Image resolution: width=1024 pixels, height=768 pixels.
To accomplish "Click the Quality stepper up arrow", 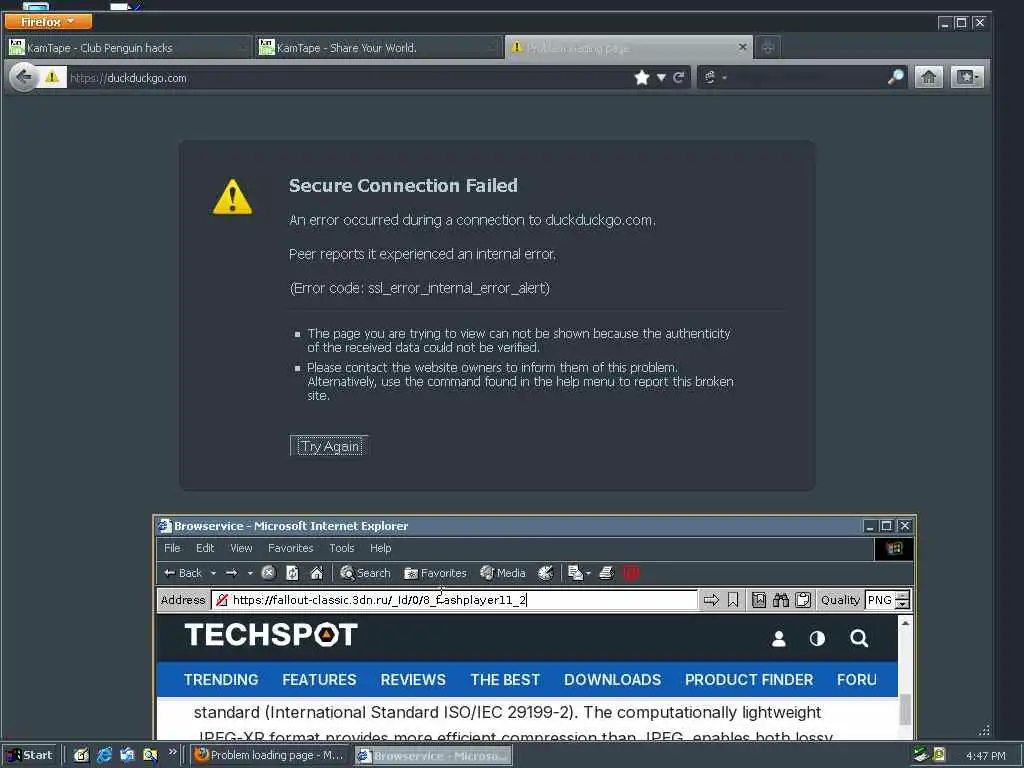I will point(903,595).
